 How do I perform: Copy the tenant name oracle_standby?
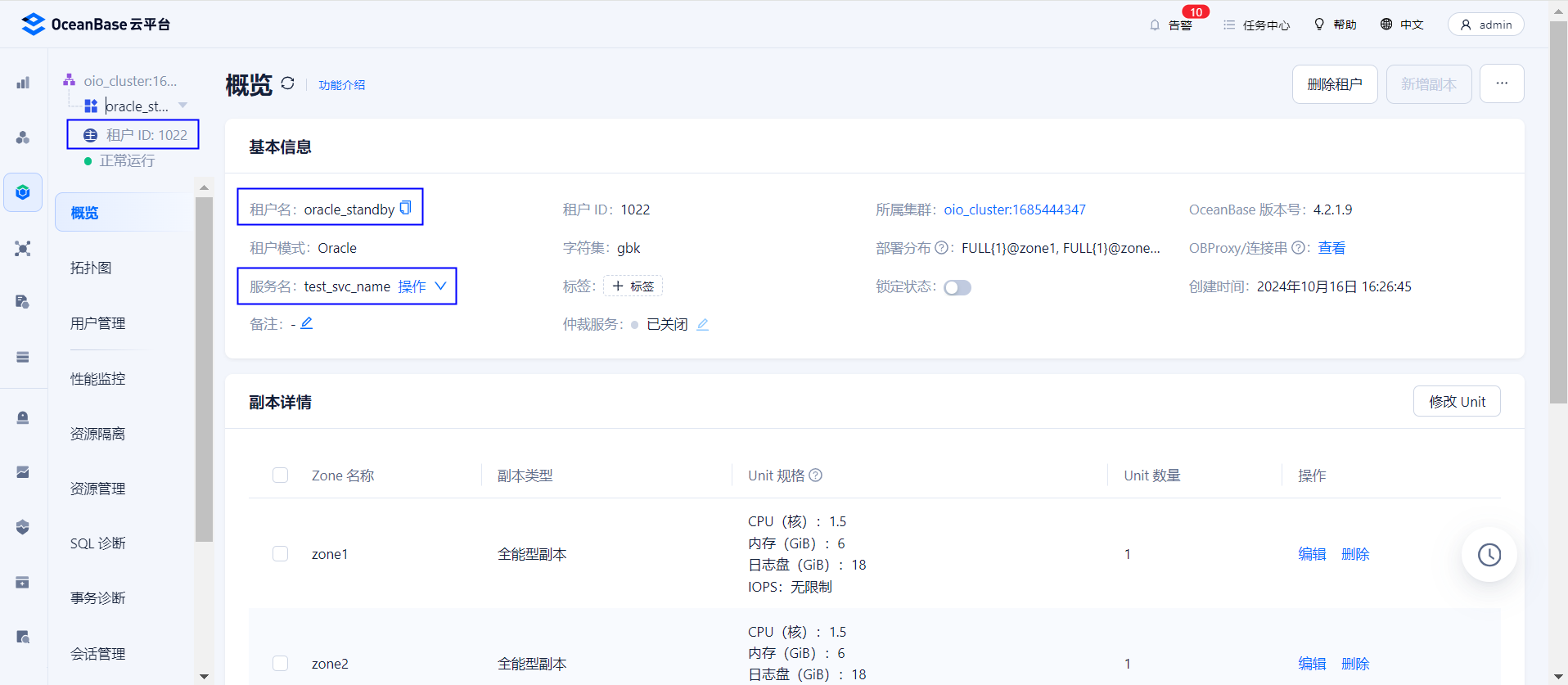(x=405, y=208)
